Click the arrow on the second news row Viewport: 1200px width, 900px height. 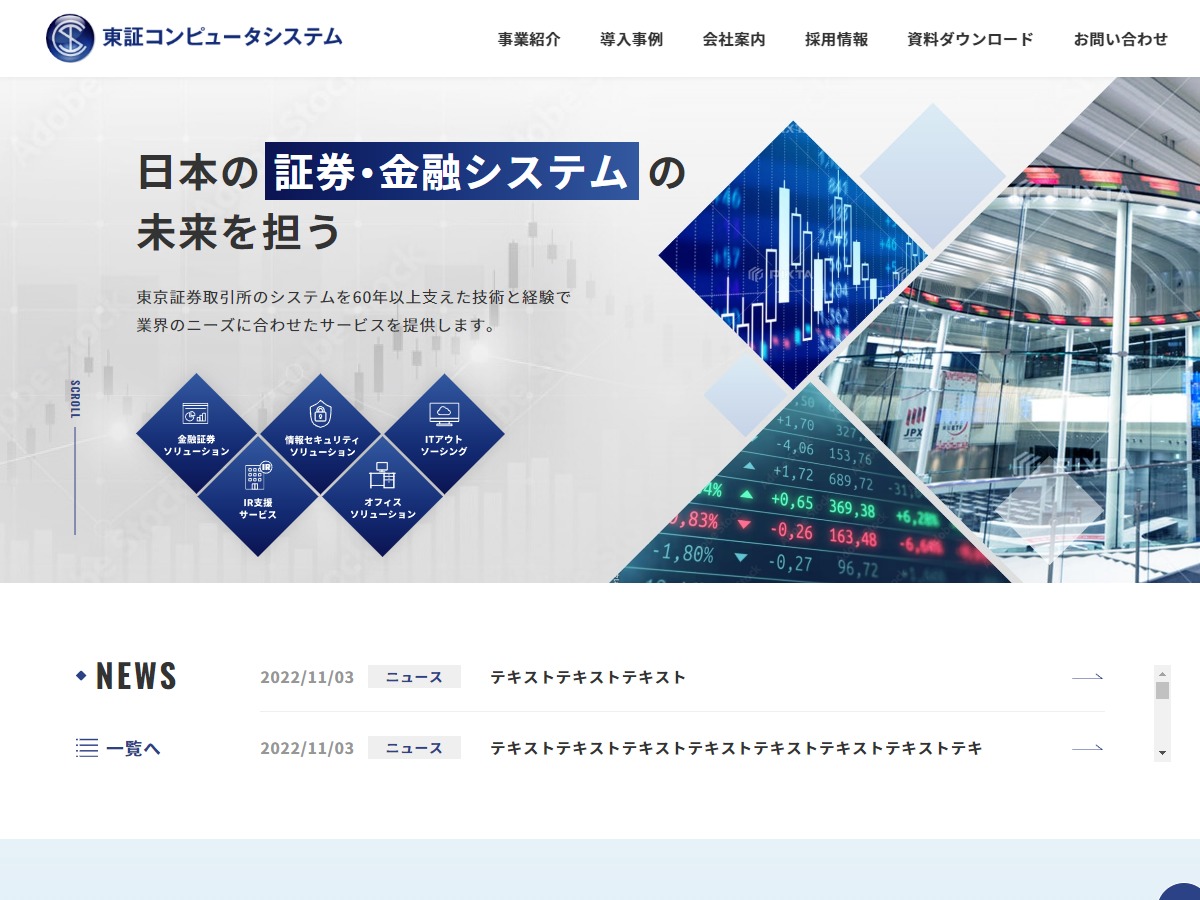click(x=1088, y=748)
